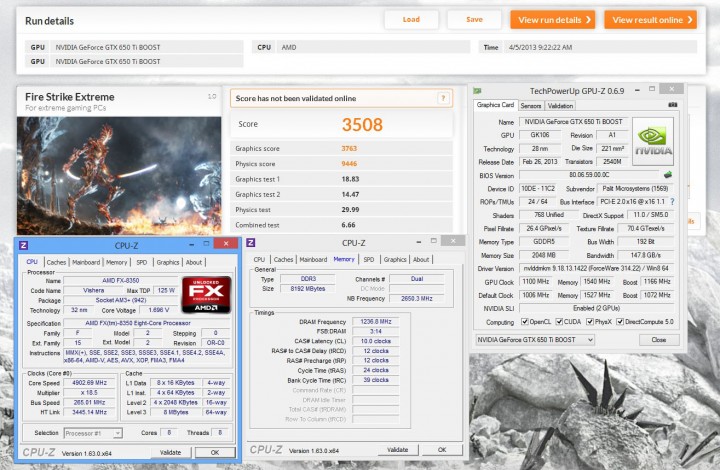
Task: Close the left CPU-Z window
Action: pos(226,244)
